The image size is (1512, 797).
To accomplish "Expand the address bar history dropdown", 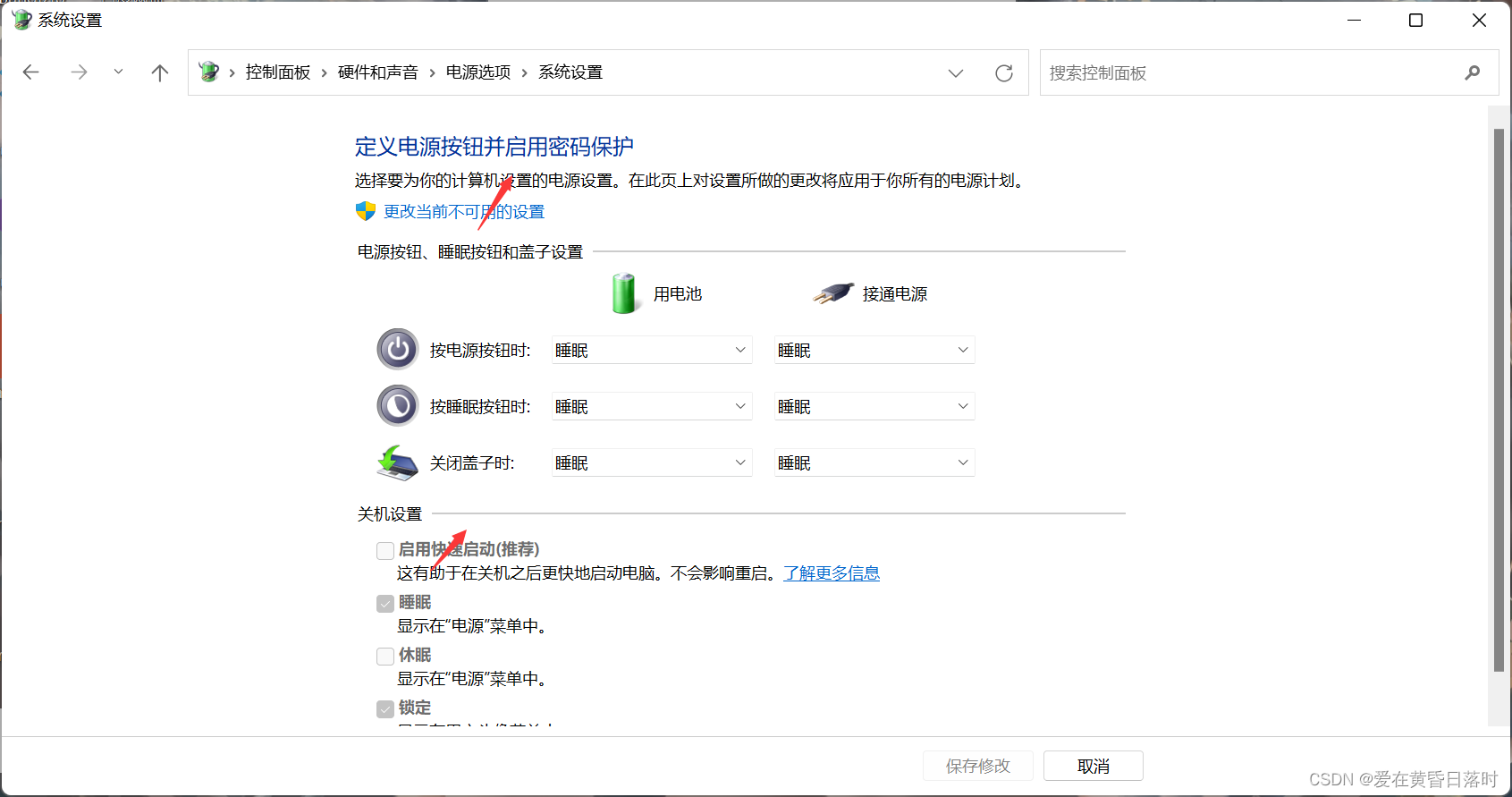I will tap(956, 73).
